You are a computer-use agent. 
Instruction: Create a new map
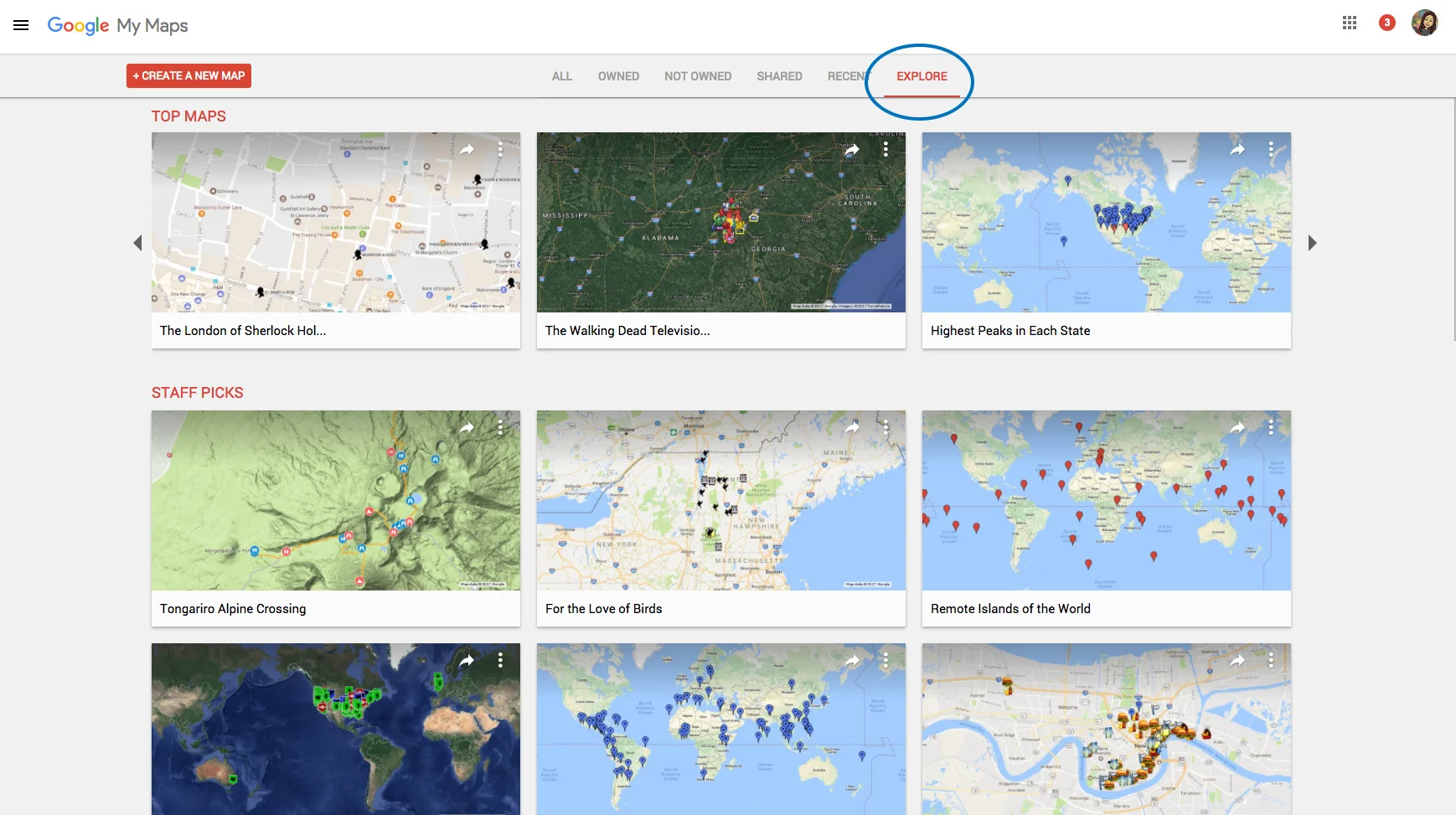[188, 75]
